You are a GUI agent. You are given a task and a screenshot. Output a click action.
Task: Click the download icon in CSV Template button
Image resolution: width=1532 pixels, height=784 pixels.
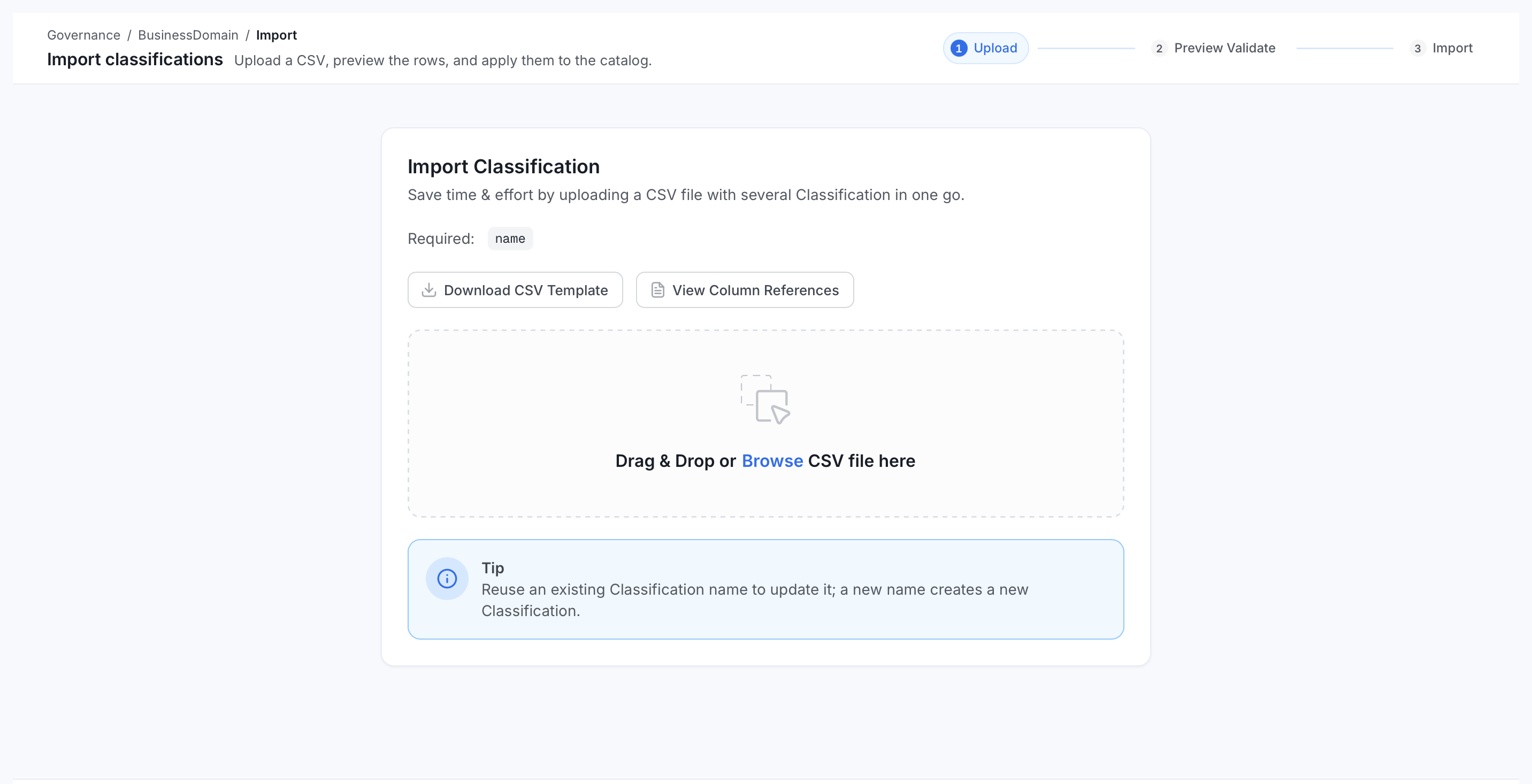(x=429, y=290)
